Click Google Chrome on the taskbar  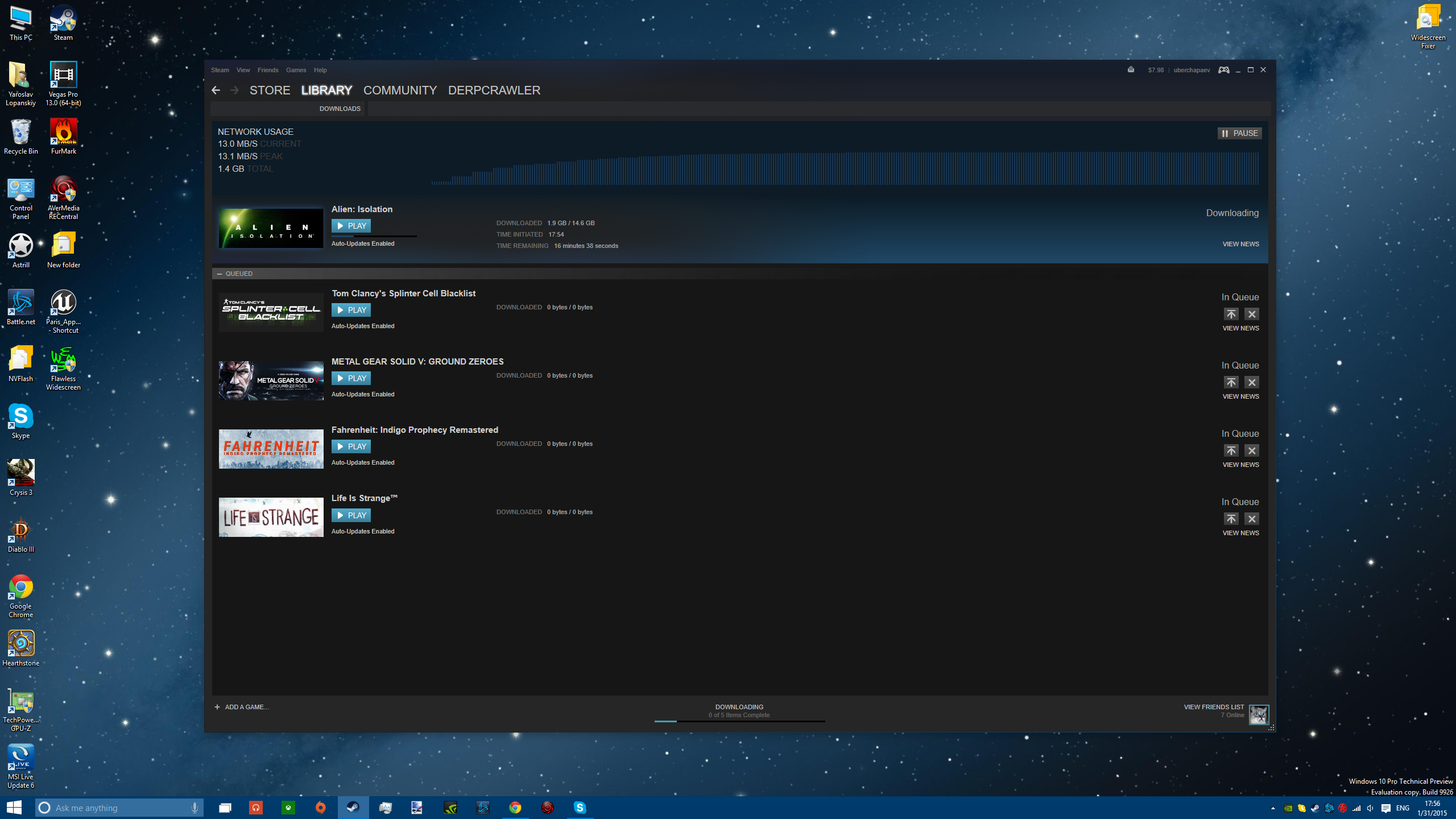click(x=515, y=808)
